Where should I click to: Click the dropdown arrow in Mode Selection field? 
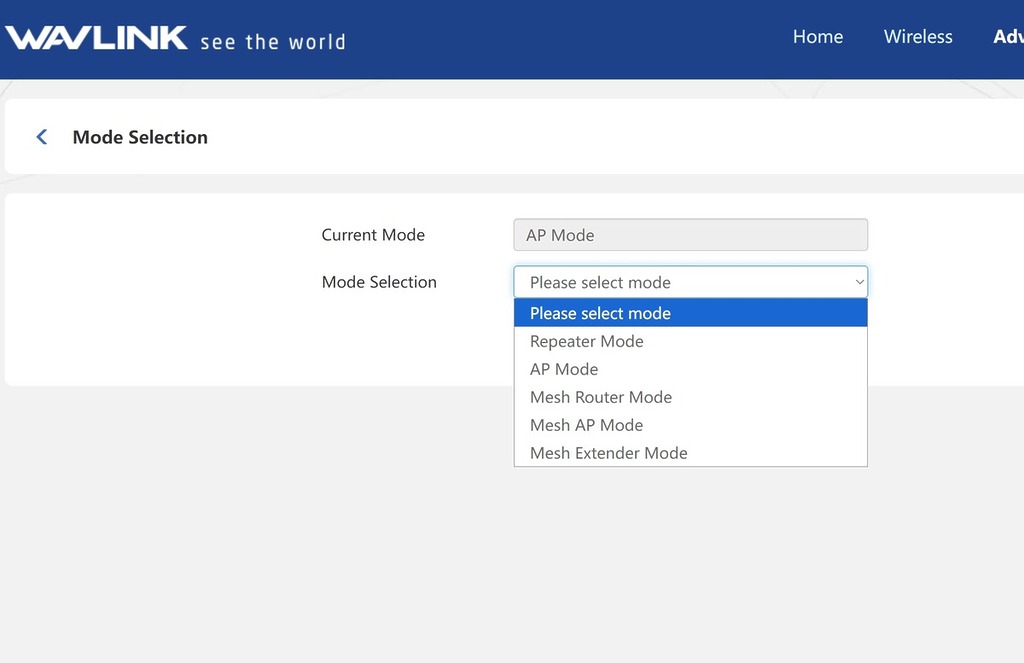(859, 282)
